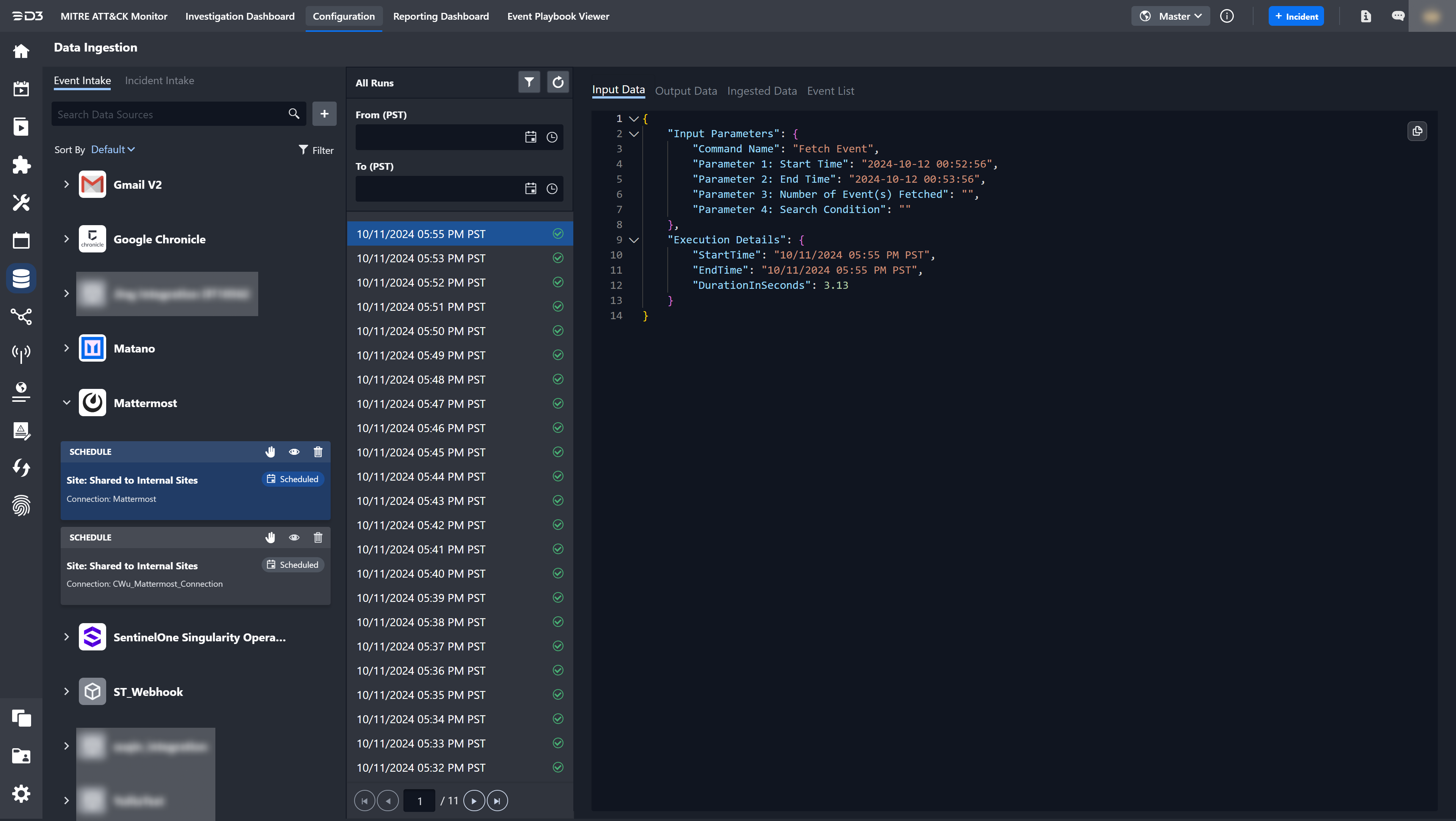Expand the Gmail V2 data source
1456x821 pixels.
(66, 184)
